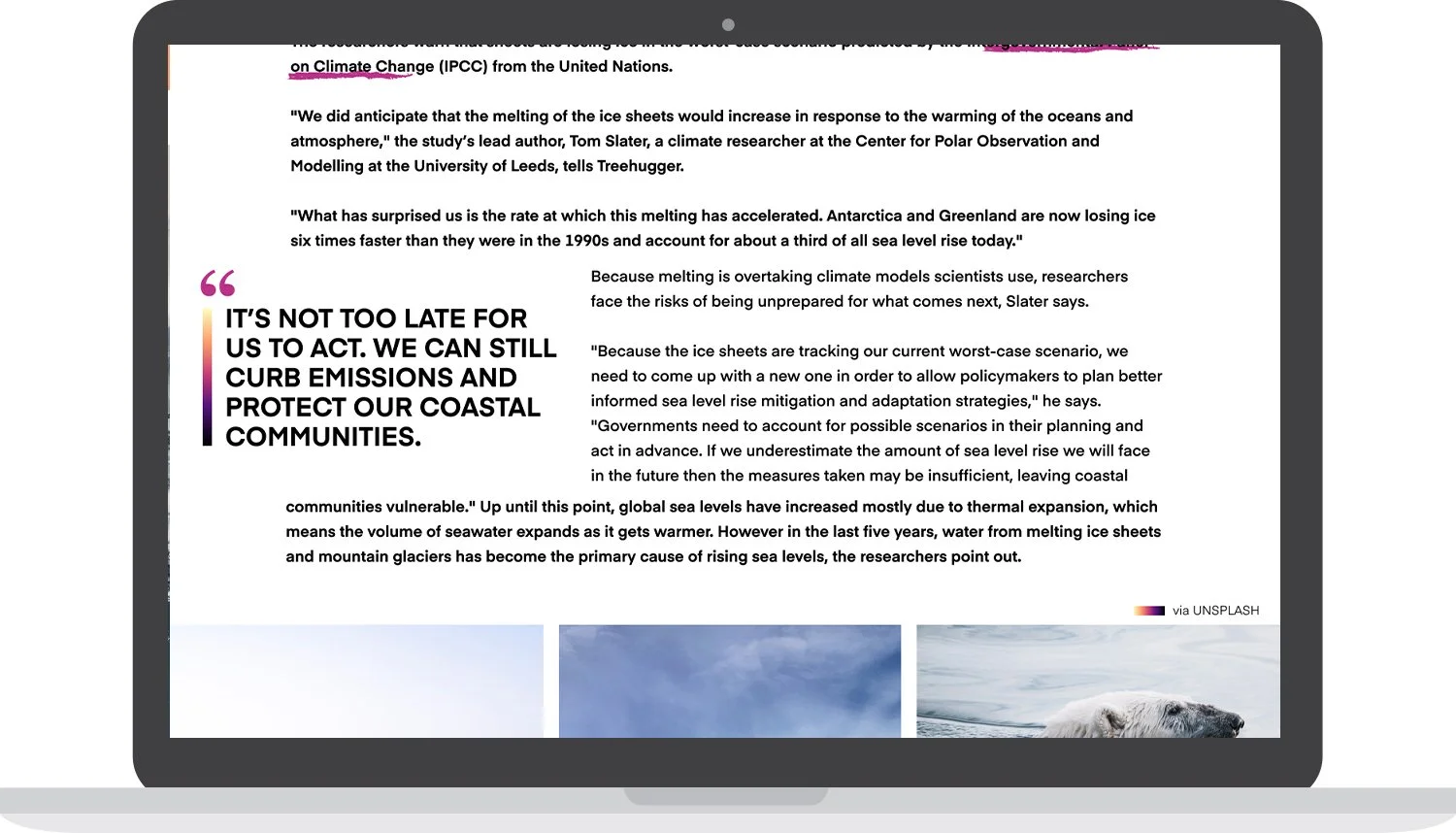The image size is (1456, 833).
Task: Click the paragraph starting 'We did anticipate'
Action: coord(711,141)
